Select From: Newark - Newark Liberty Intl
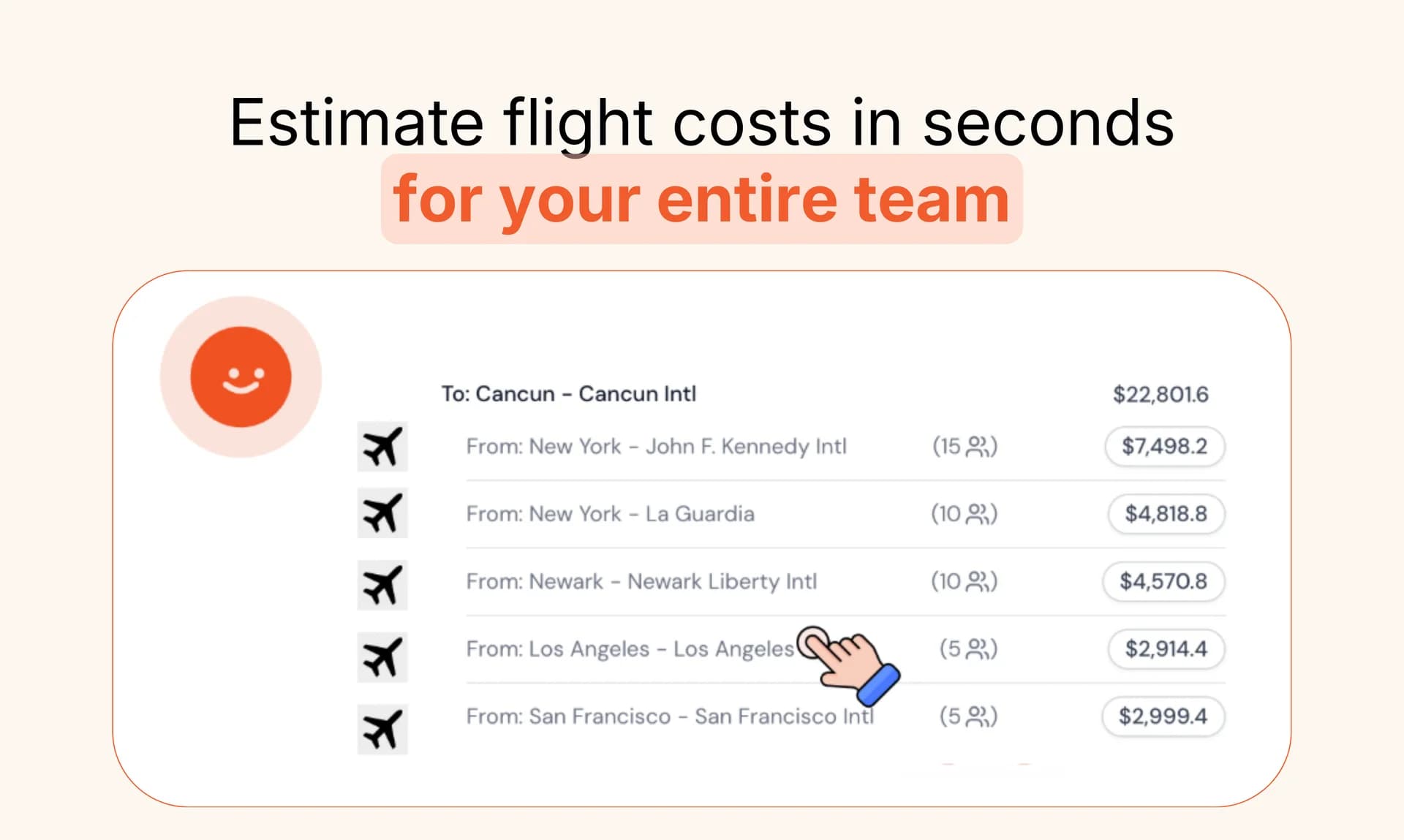 pos(641,582)
